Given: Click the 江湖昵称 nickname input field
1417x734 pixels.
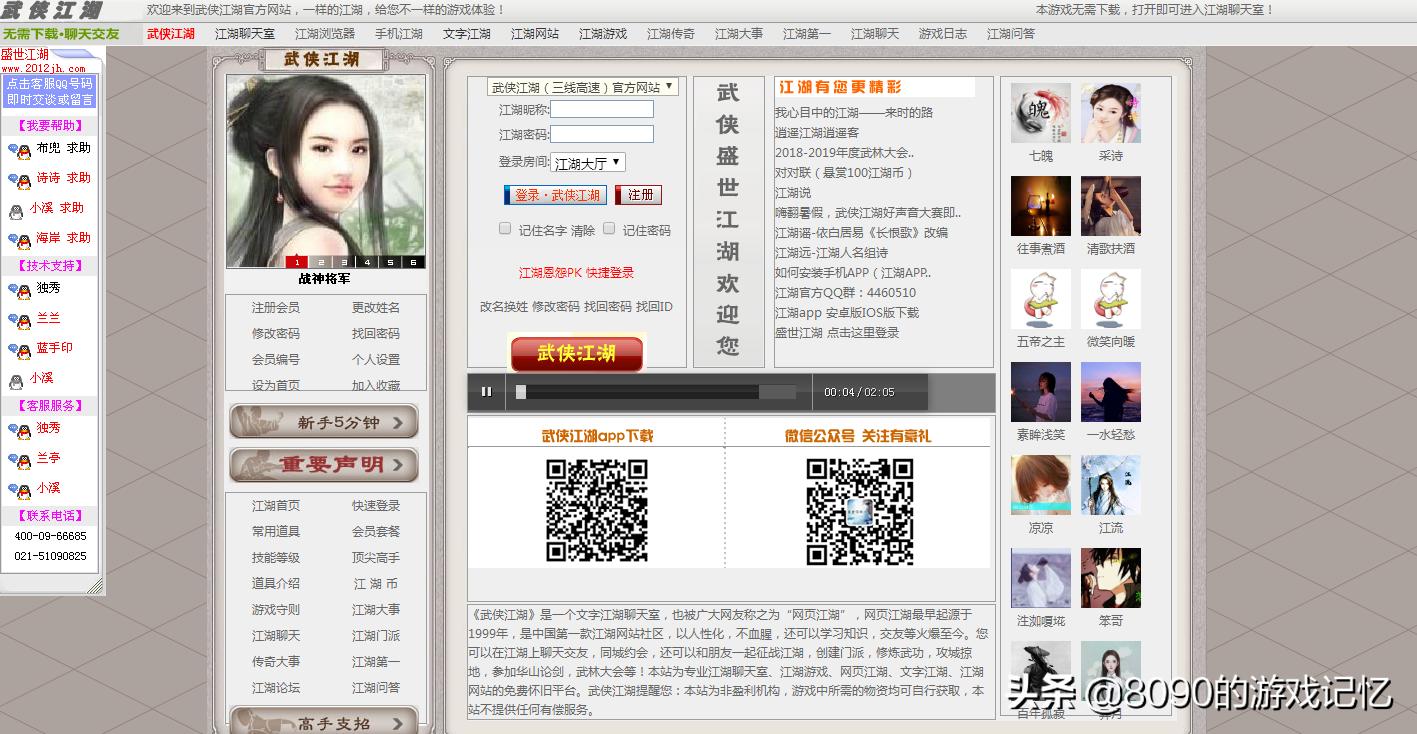Looking at the screenshot, I should pyautogui.click(x=602, y=110).
